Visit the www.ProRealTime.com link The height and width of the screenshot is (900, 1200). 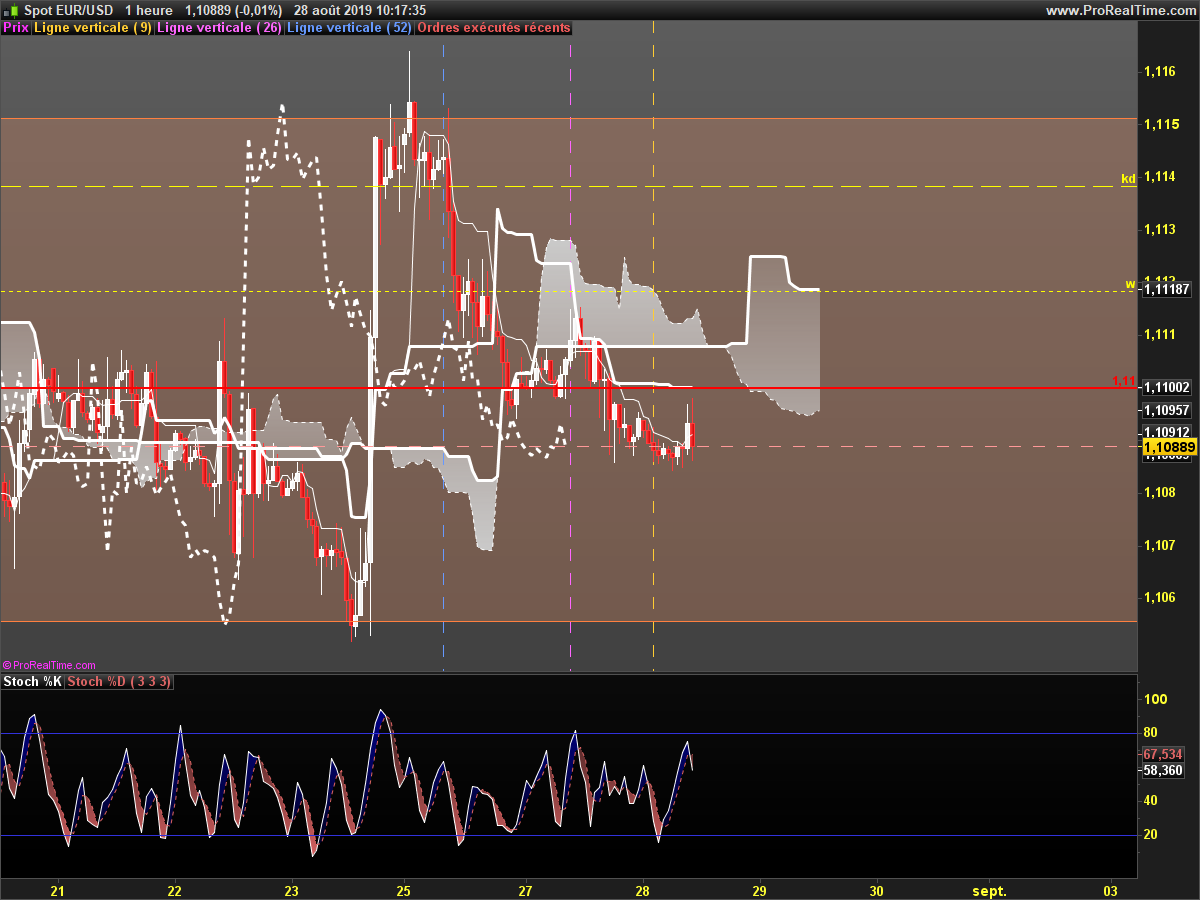[1119, 10]
